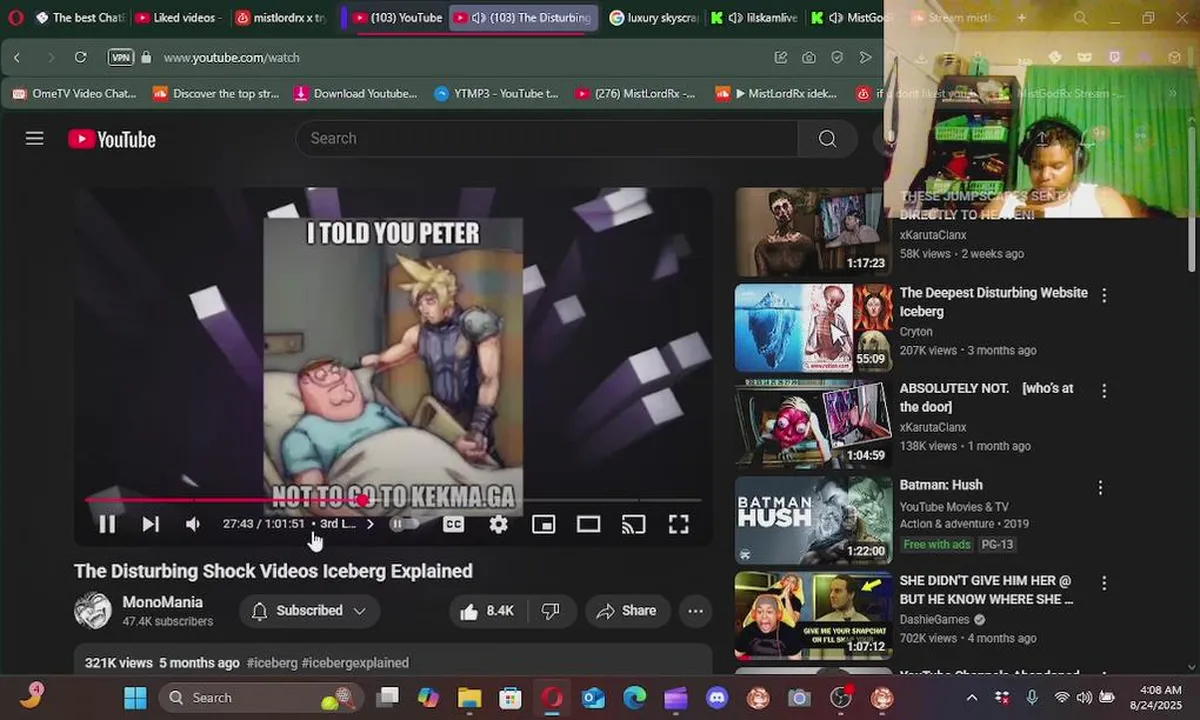Open Discord from the taskbar

(x=717, y=697)
